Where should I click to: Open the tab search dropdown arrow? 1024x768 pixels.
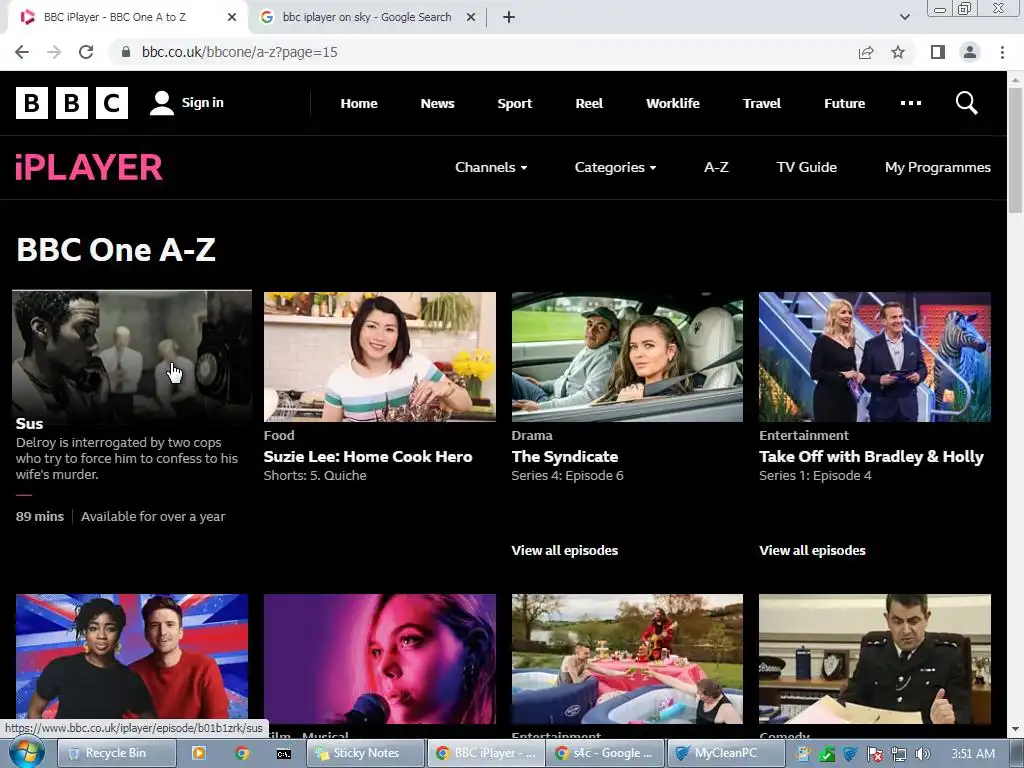(904, 17)
